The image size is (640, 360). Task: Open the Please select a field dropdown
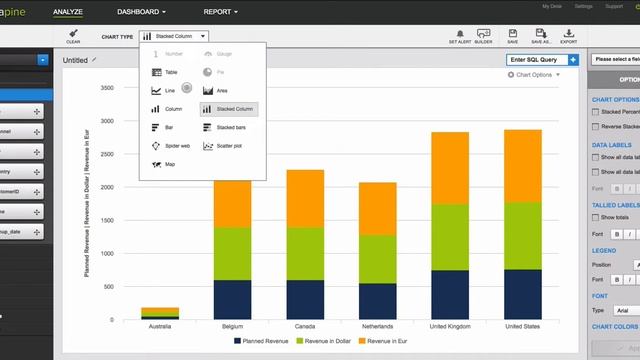click(616, 60)
